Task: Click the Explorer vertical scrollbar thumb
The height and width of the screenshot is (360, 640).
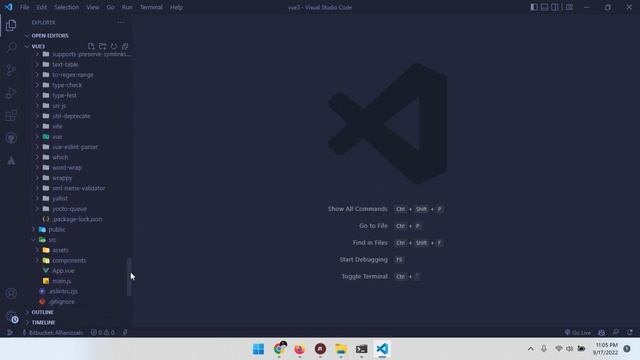Action: pos(129,277)
